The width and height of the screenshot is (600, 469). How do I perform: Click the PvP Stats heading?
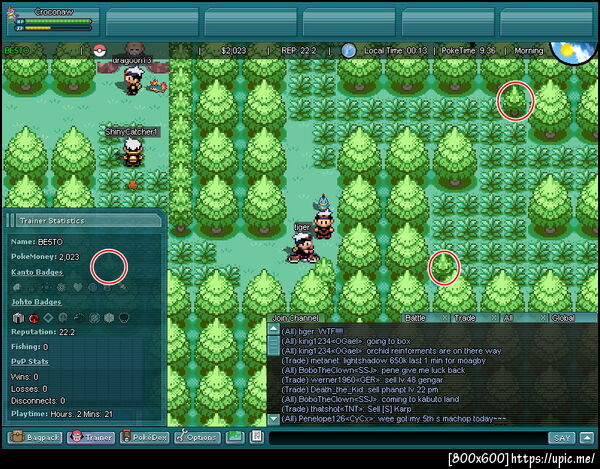pyautogui.click(x=30, y=362)
